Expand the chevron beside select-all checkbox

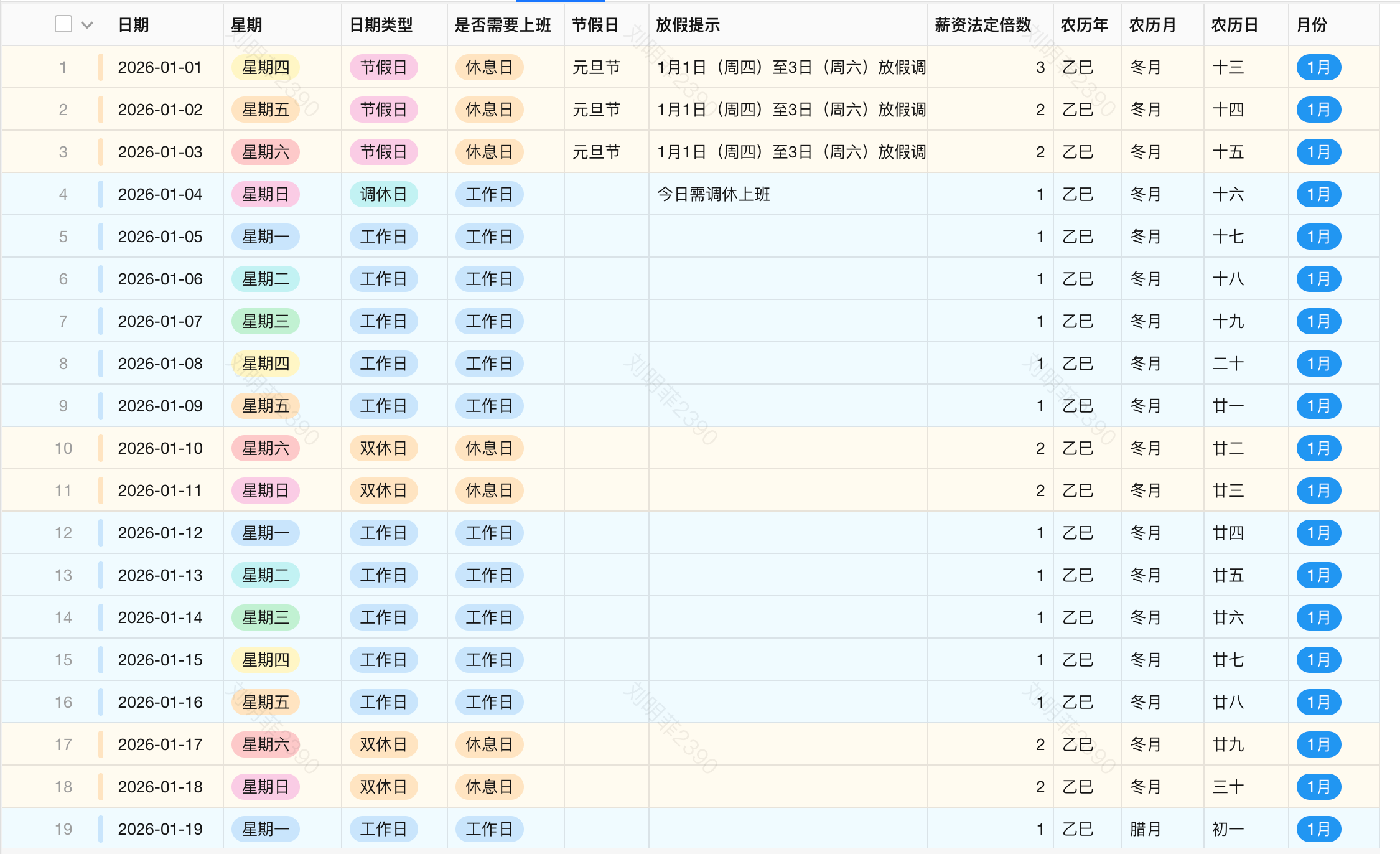87,25
